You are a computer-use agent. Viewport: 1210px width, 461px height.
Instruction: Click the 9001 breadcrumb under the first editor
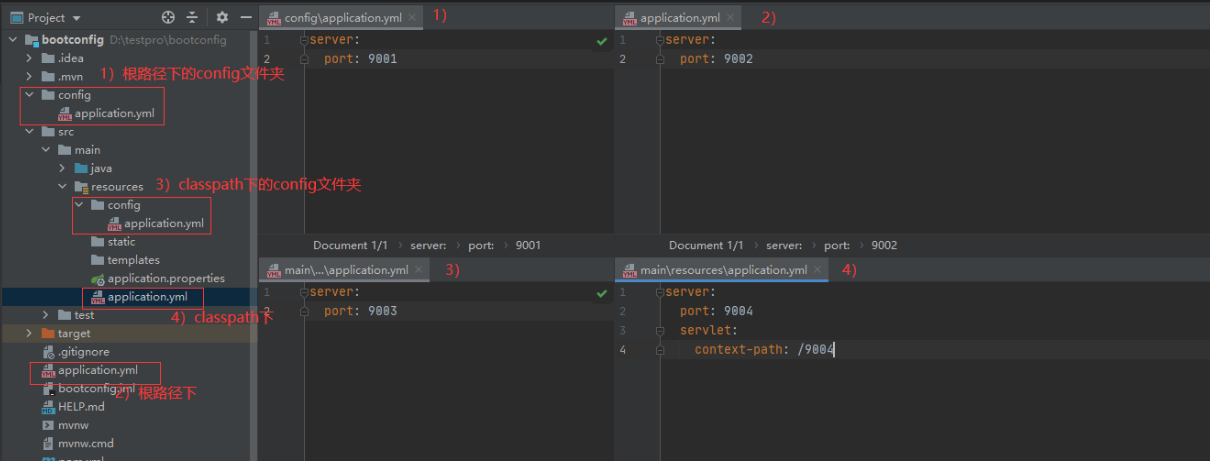(528, 245)
